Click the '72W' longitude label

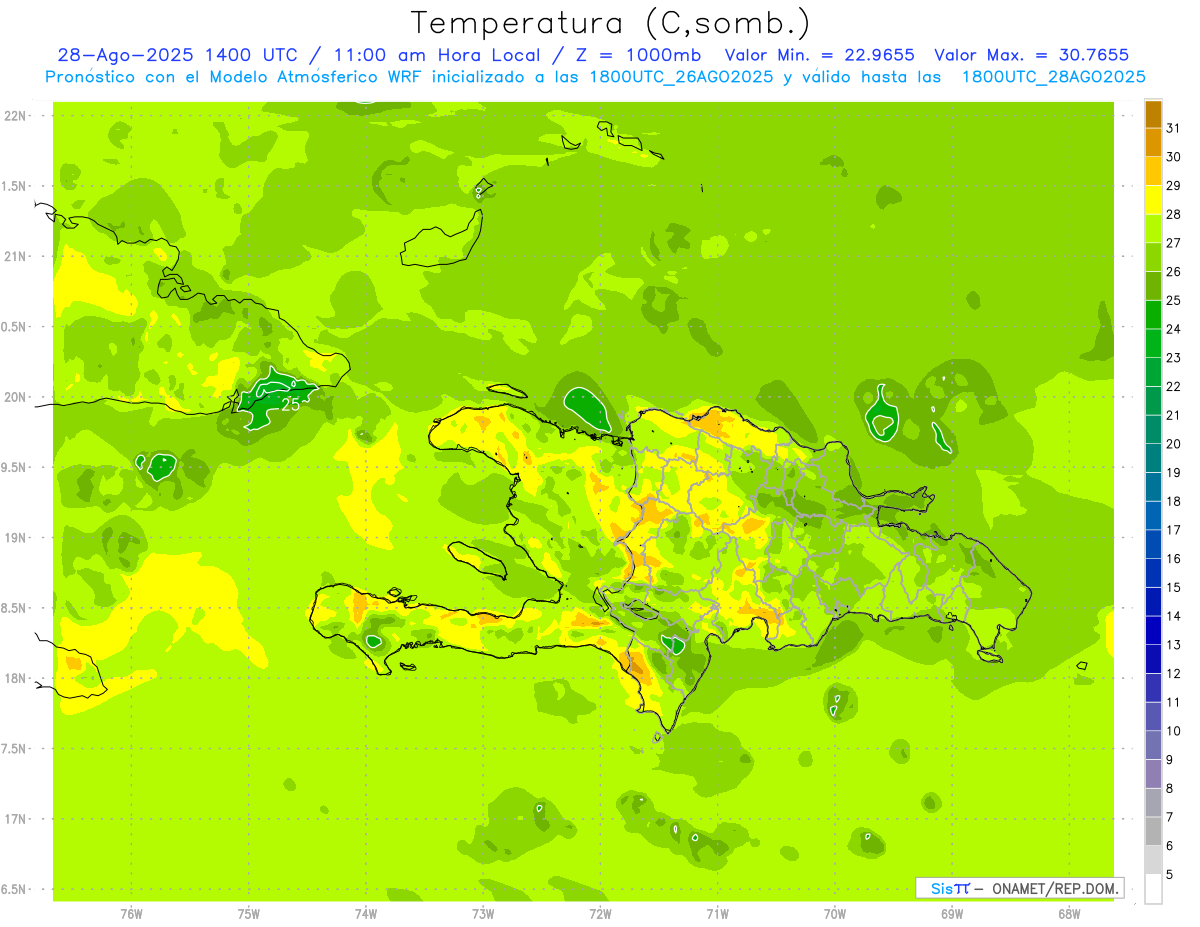(600, 914)
